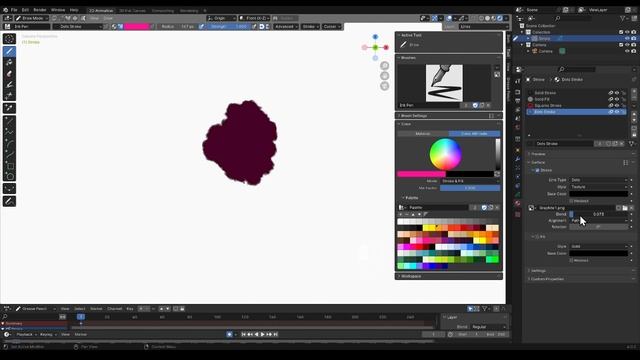640x360 pixels.
Task: Open the stroke Style Texture dropdown
Action: point(598,187)
